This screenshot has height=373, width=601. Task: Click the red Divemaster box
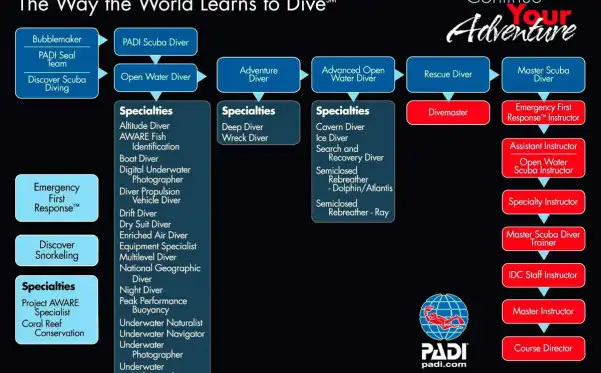point(448,113)
